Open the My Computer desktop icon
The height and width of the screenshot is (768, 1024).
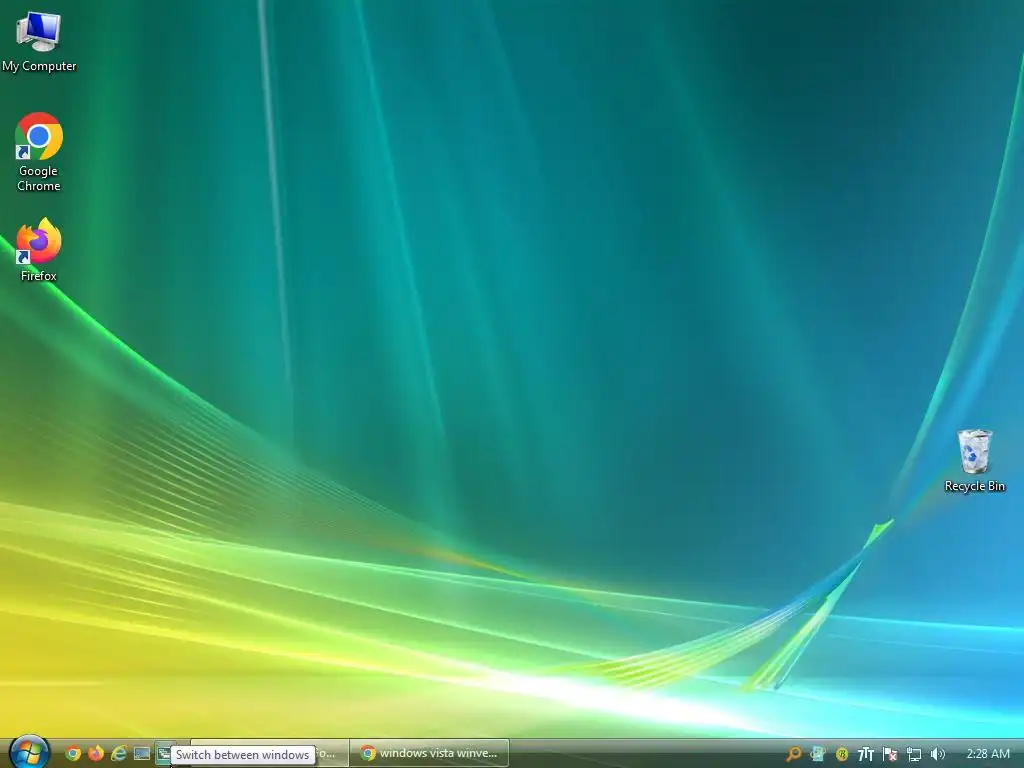coord(39,42)
